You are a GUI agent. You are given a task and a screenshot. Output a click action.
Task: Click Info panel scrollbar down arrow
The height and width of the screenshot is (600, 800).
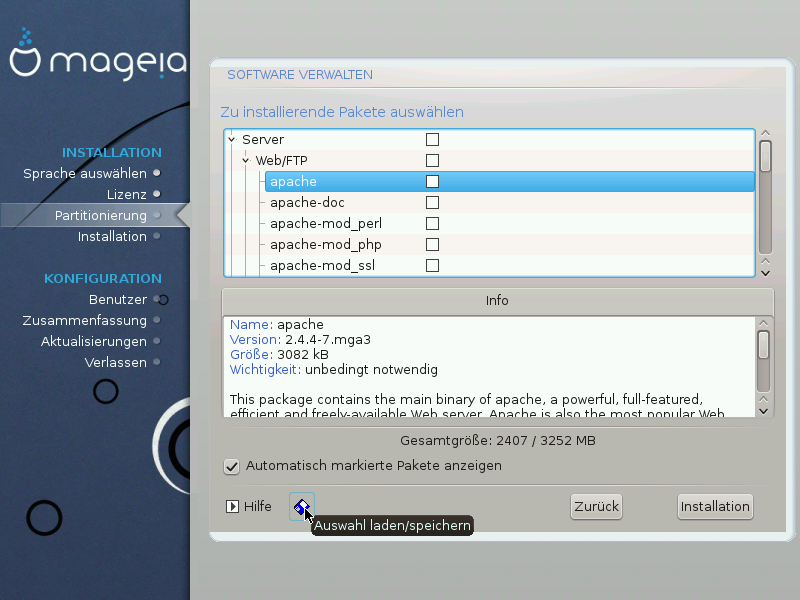coord(763,411)
